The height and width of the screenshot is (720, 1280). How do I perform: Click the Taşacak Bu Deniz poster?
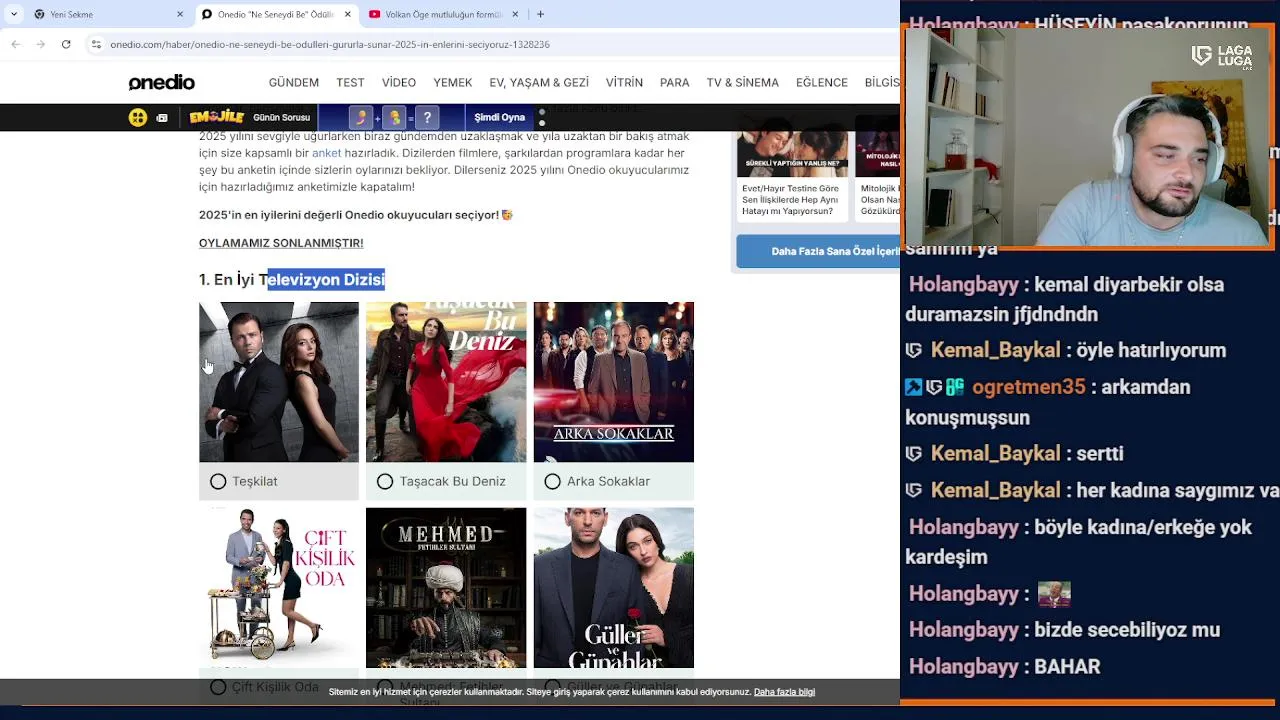point(446,382)
